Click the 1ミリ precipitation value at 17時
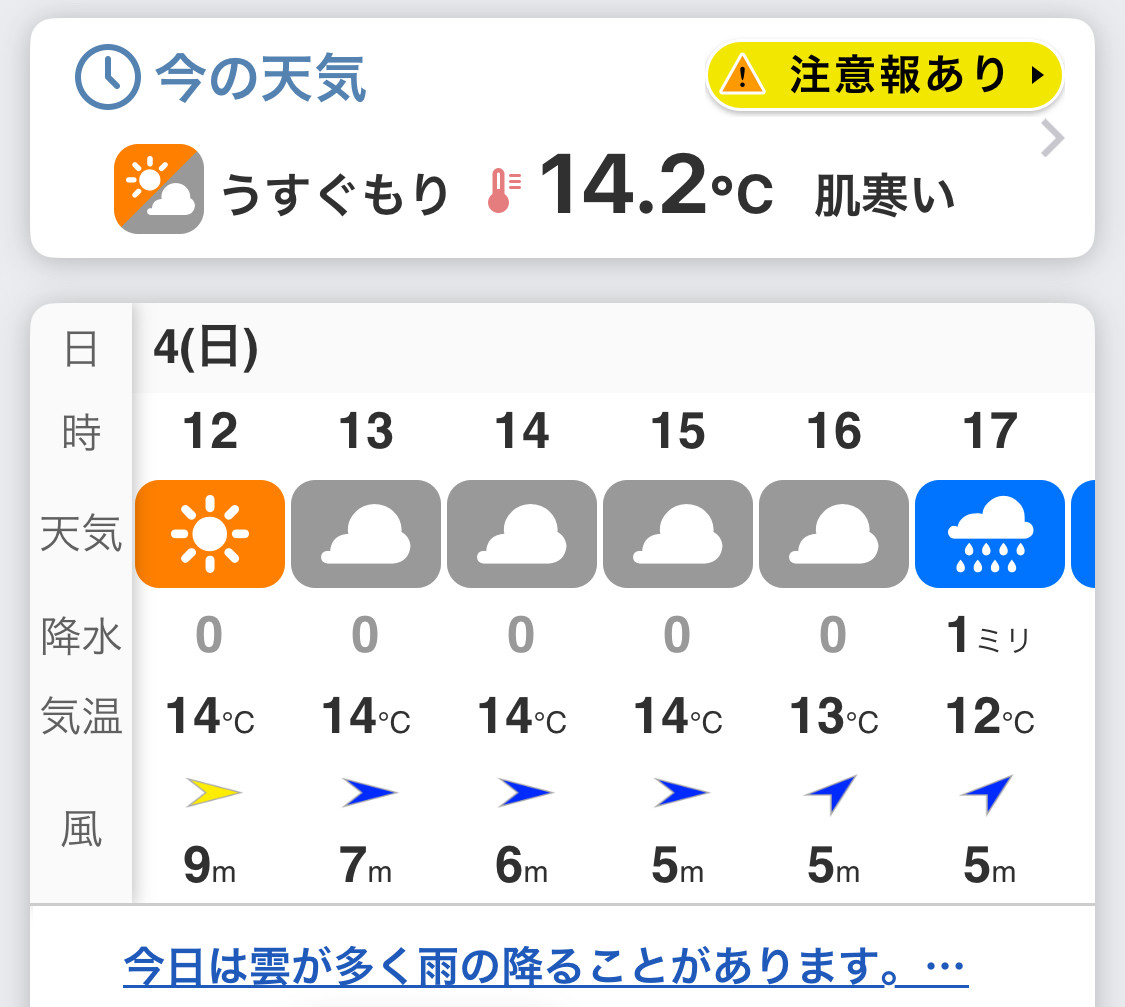The image size is (1125, 1007). point(989,635)
